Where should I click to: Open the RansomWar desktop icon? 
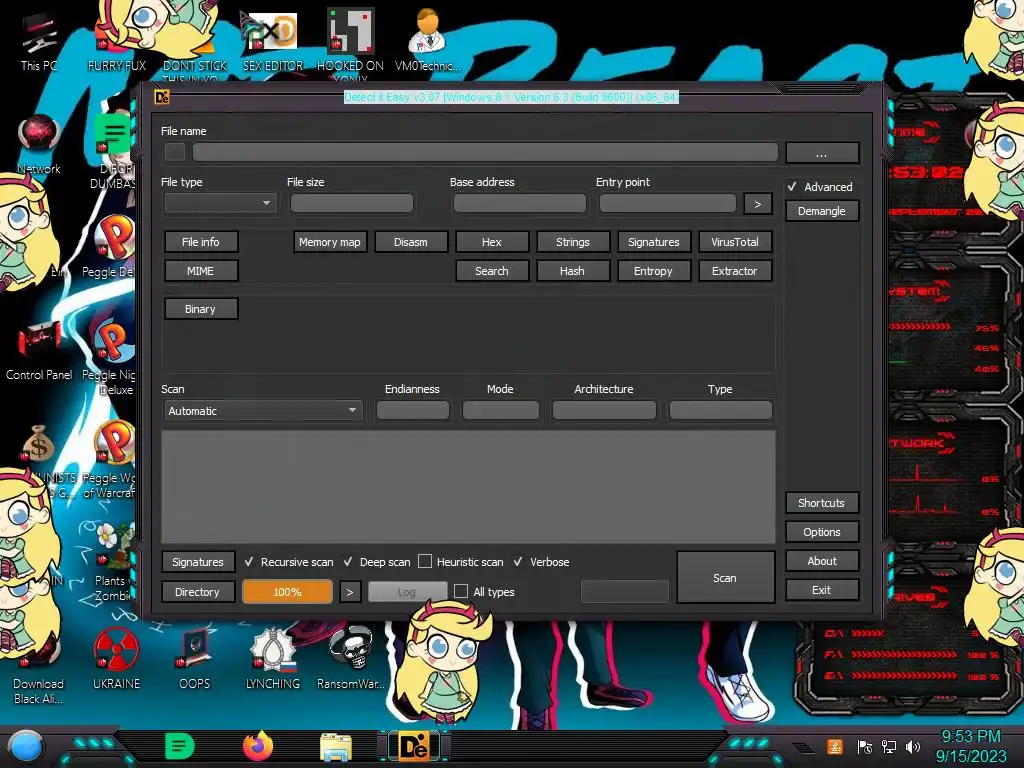(x=351, y=660)
